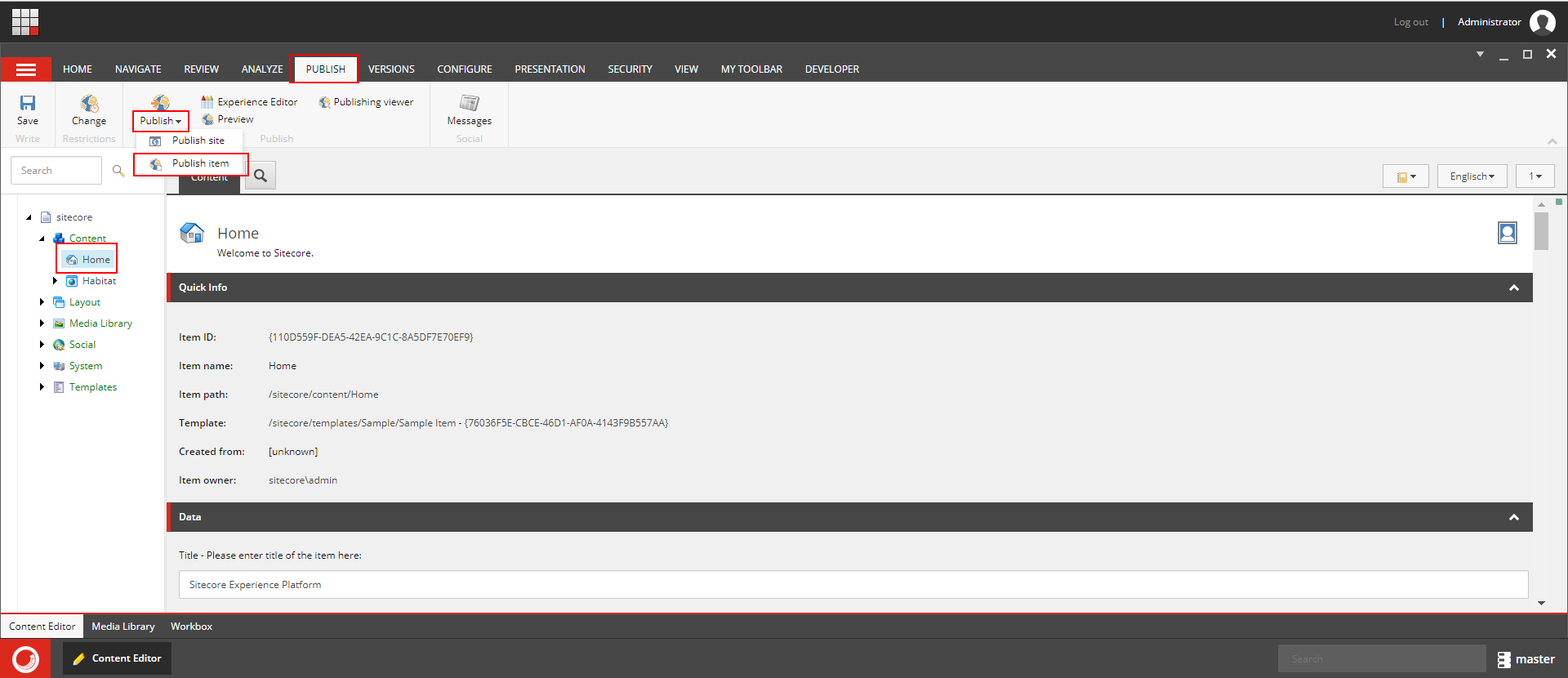Image resolution: width=1568 pixels, height=678 pixels.
Task: Open the item icon dropdown beside language
Action: click(x=1405, y=176)
